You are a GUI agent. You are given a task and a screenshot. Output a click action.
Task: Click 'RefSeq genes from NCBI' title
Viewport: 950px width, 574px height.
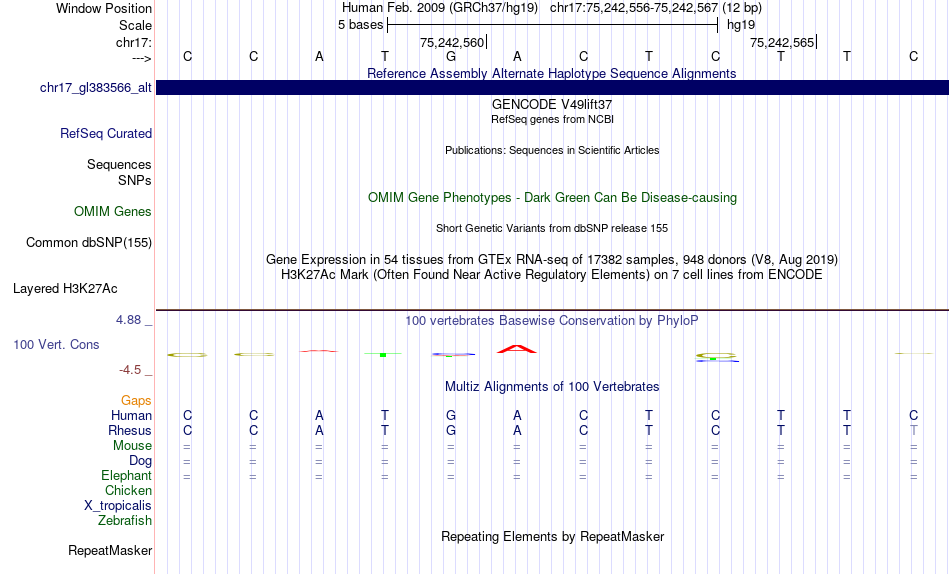pyautogui.click(x=552, y=119)
